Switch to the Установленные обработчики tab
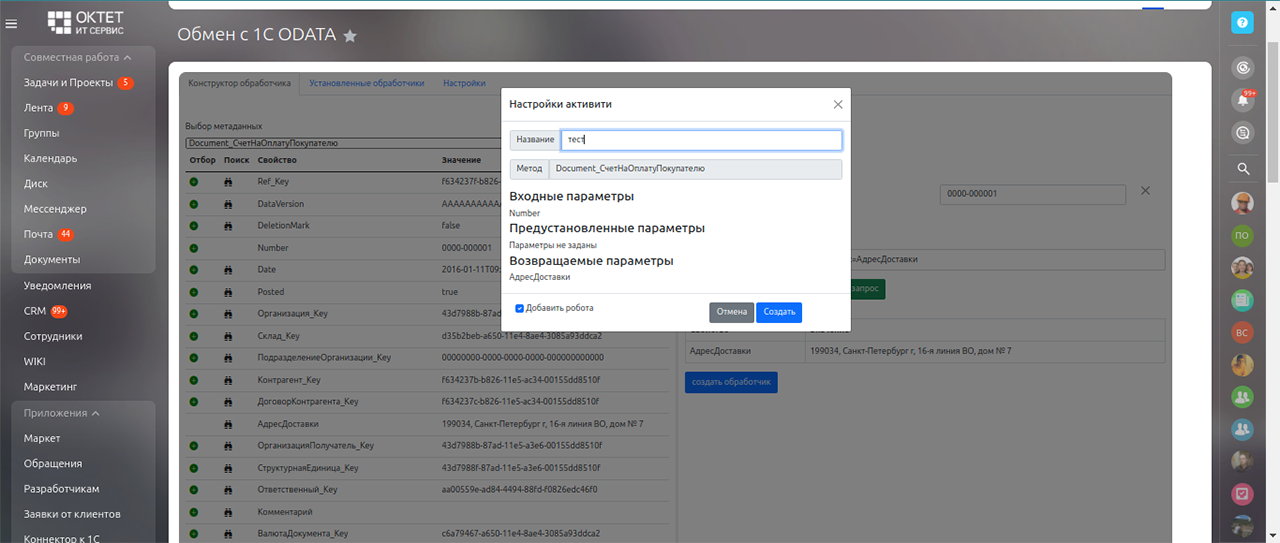 [366, 83]
